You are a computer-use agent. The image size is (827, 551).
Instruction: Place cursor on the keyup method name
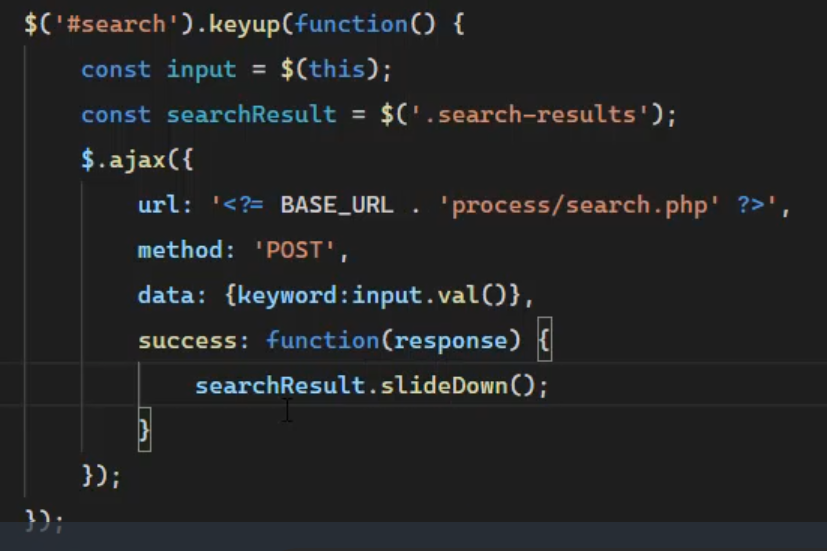click(244, 25)
